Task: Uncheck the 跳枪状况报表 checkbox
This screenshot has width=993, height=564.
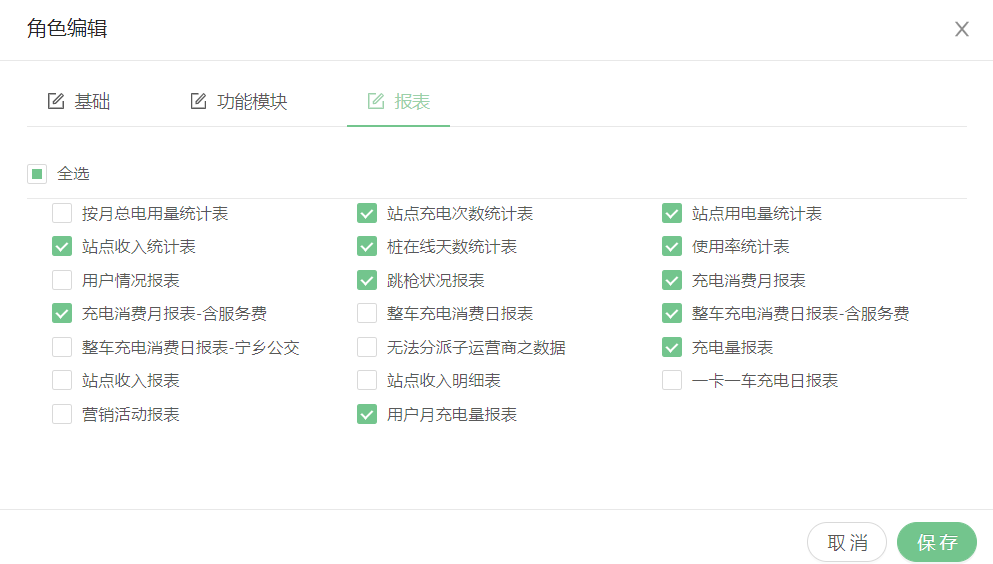Action: point(367,280)
